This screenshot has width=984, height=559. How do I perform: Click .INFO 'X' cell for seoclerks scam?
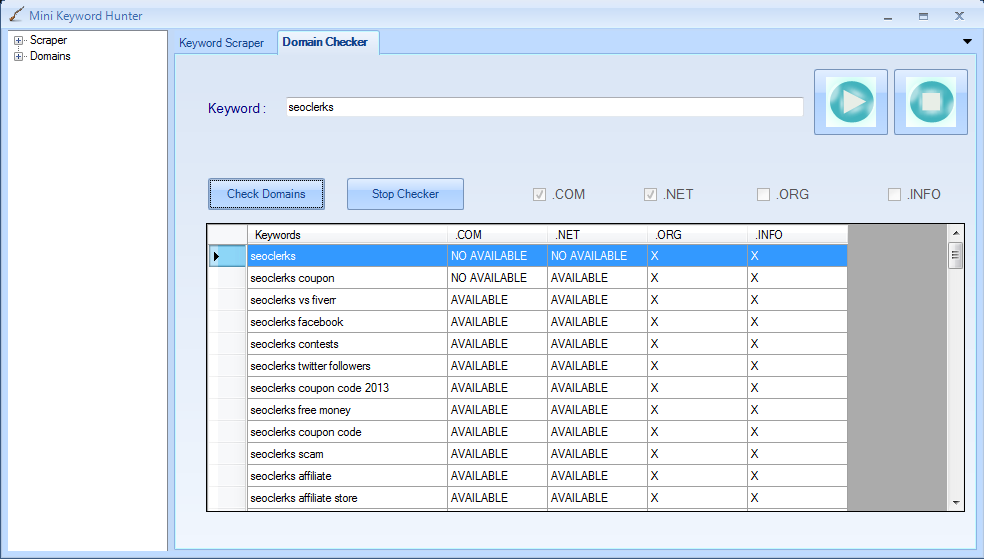tap(798, 454)
